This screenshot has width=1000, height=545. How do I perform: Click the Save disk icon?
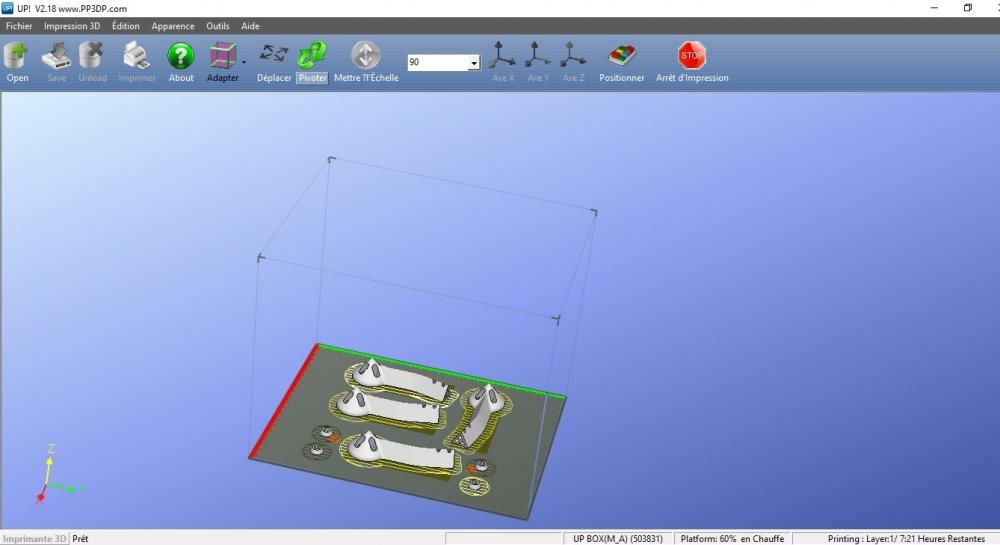(57, 62)
